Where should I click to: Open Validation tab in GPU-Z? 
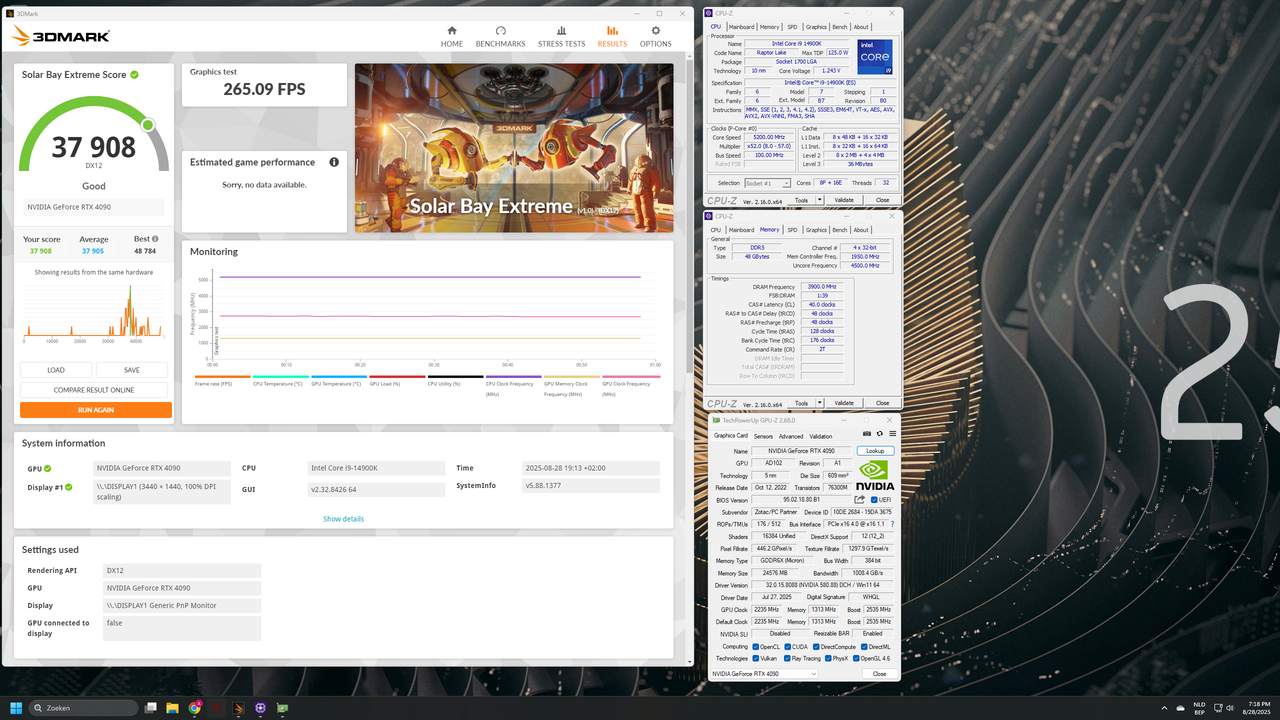[820, 436]
